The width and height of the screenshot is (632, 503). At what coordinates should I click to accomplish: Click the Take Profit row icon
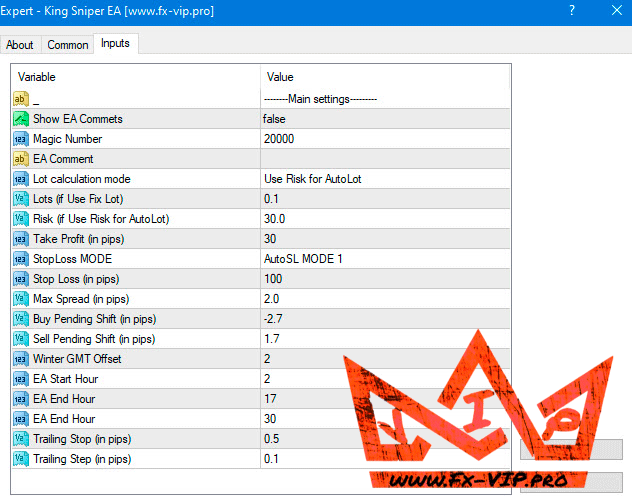[x=20, y=239]
